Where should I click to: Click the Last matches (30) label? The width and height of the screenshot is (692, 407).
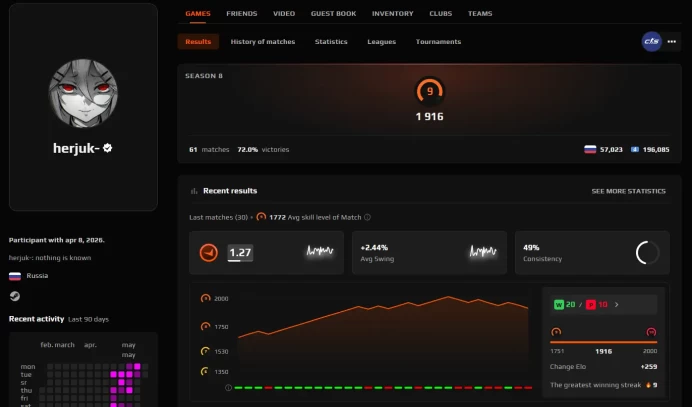click(218, 217)
